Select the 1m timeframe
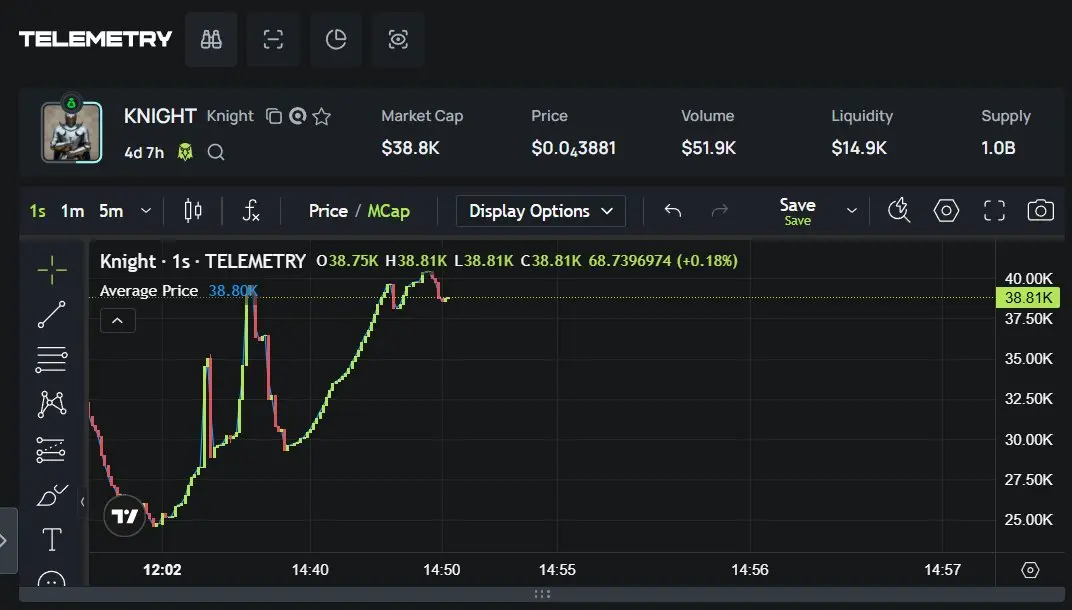This screenshot has width=1072, height=610. point(72,211)
